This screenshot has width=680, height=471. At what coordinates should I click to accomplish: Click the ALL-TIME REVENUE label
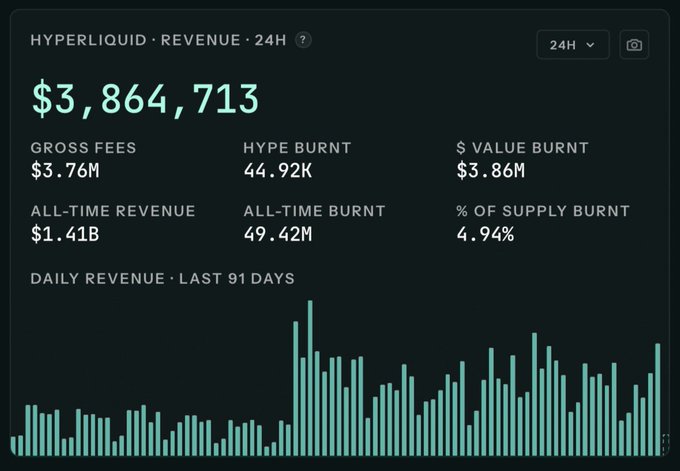(x=113, y=211)
